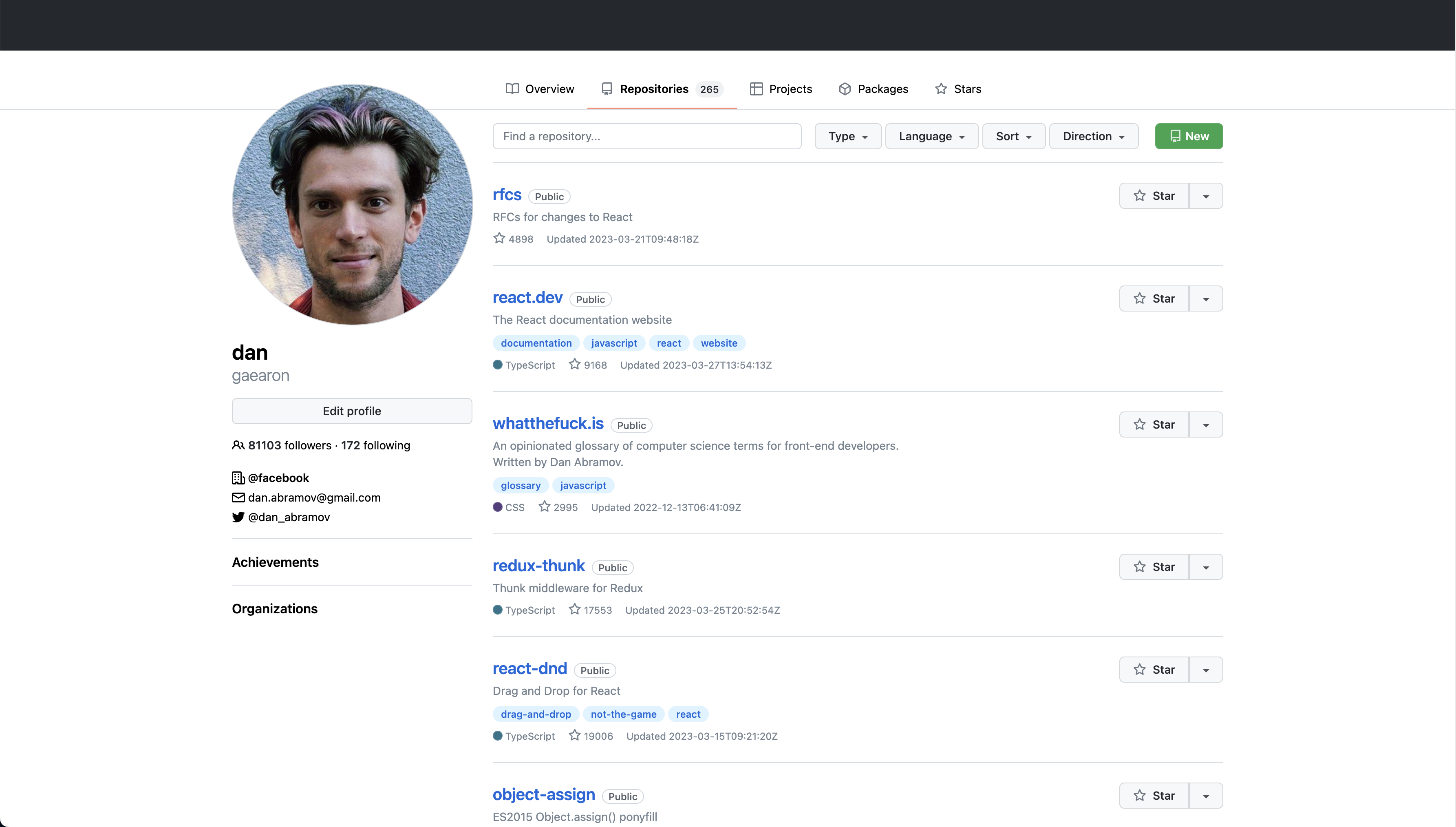The image size is (1456, 827).
Task: Click the javascript tag under react.dev
Action: [x=613, y=343]
